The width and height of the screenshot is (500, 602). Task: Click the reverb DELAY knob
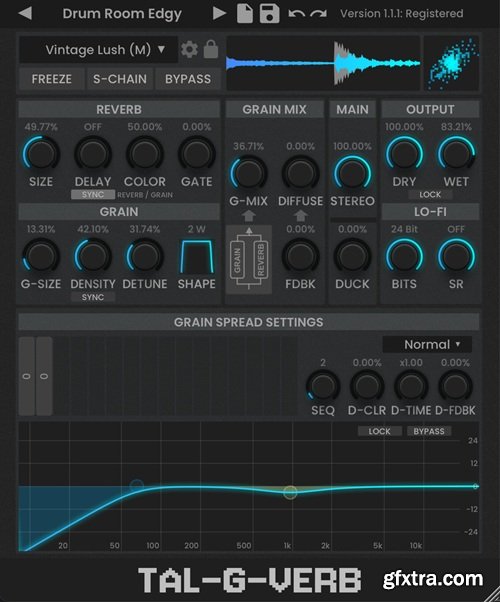click(93, 154)
